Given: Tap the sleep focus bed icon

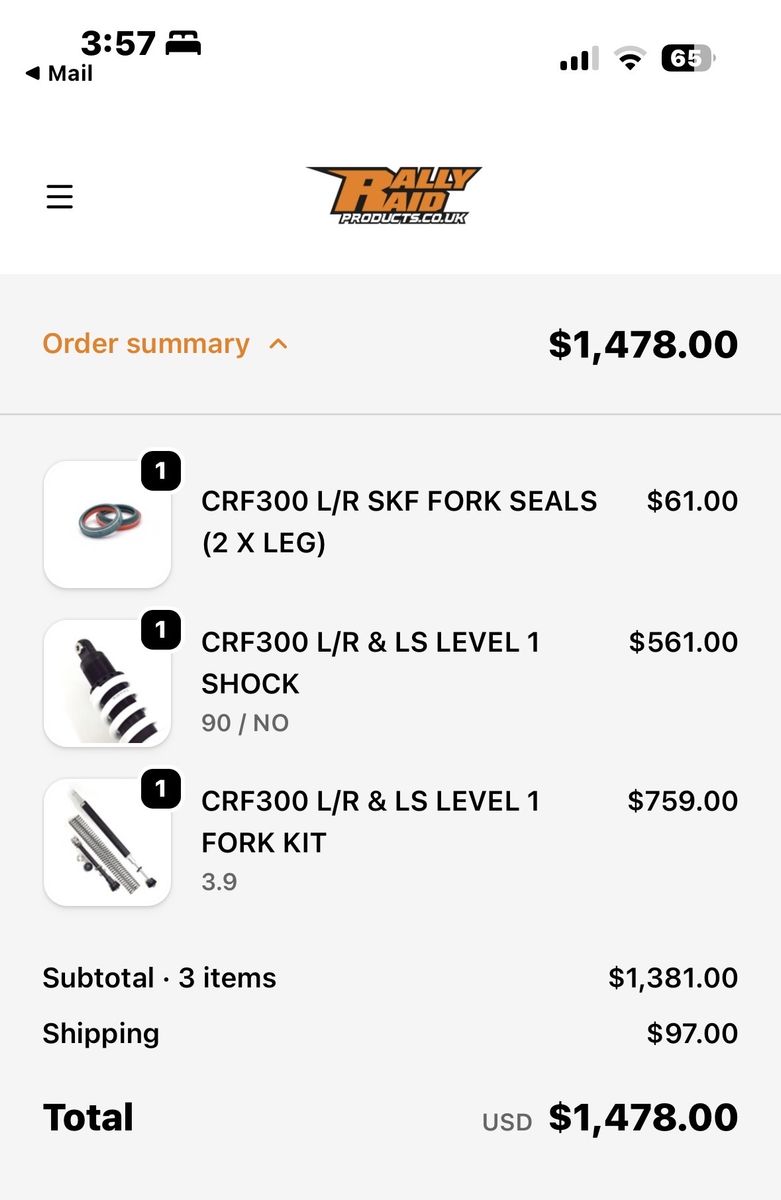Looking at the screenshot, I should pos(184,44).
